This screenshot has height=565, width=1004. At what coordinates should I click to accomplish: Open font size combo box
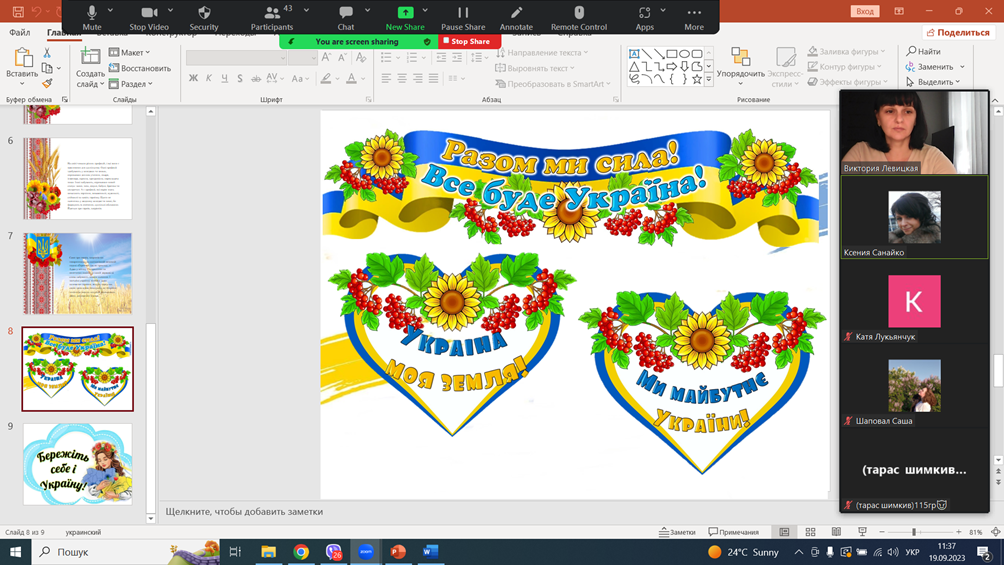click(303, 58)
